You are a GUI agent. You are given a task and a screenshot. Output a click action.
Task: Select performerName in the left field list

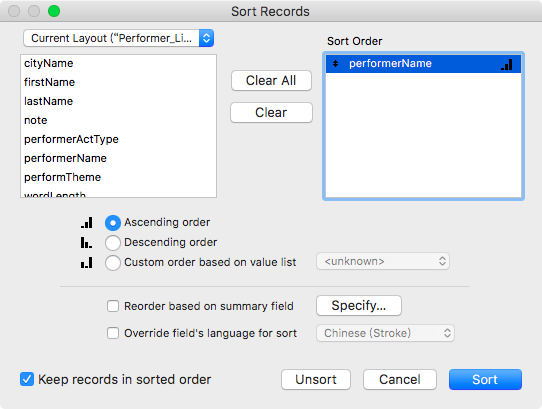[119, 158]
